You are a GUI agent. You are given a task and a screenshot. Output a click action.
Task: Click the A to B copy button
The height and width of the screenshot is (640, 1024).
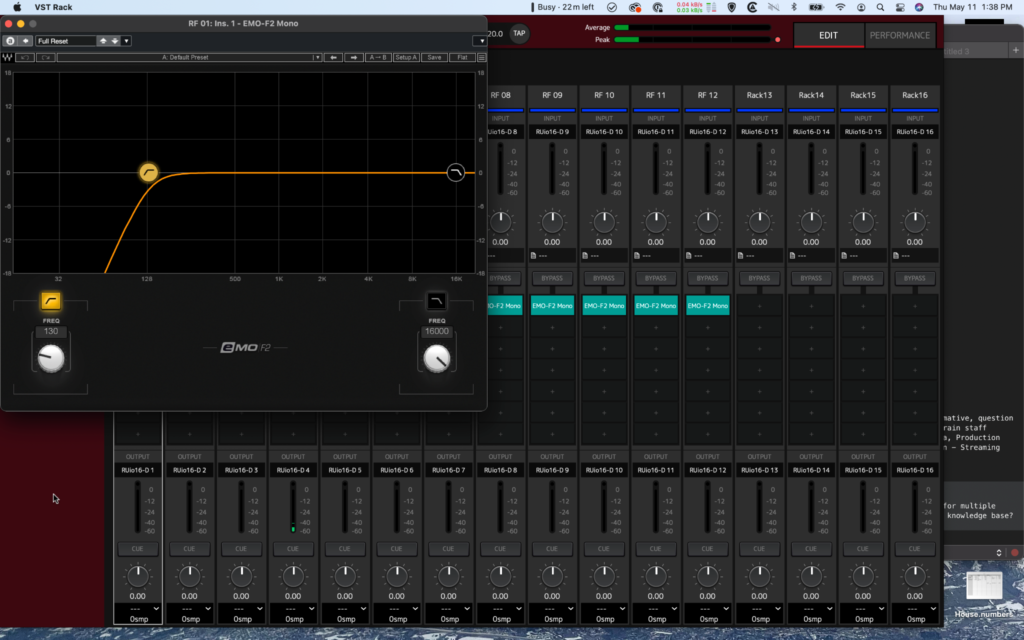377,57
